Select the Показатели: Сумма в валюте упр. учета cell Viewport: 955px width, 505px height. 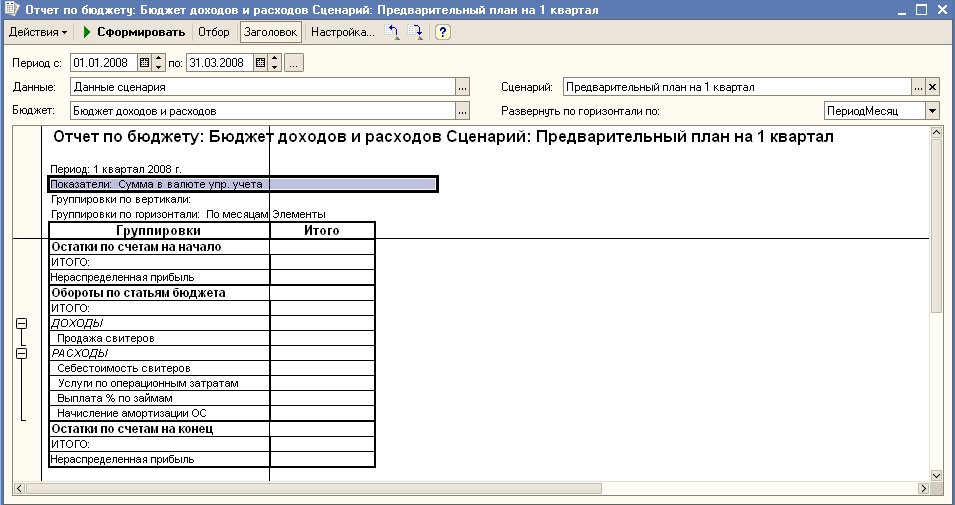coord(242,184)
